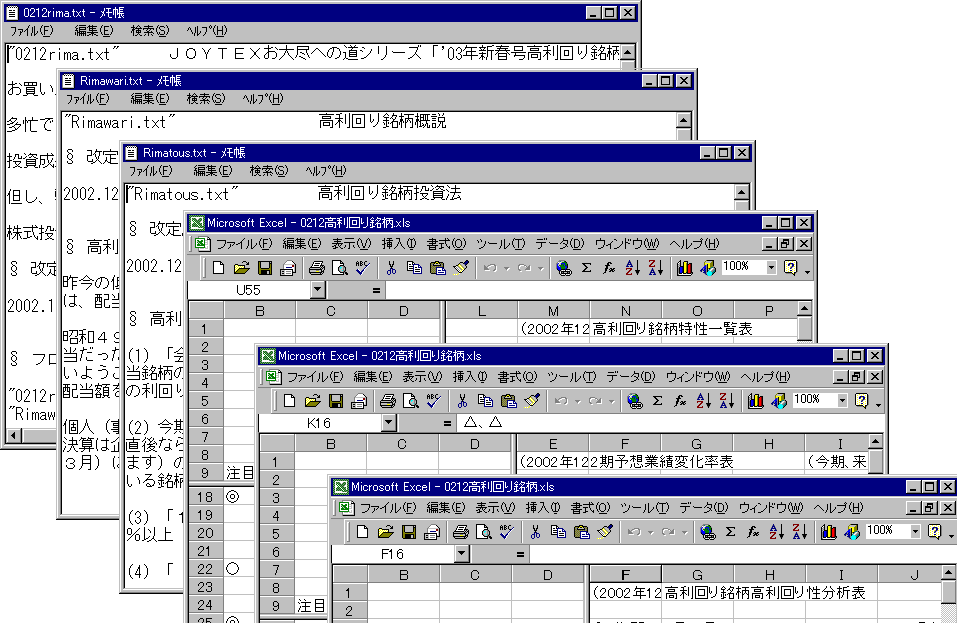Click cell text 2期予想業績変化率表
This screenshot has width=957, height=623.
tap(662, 462)
